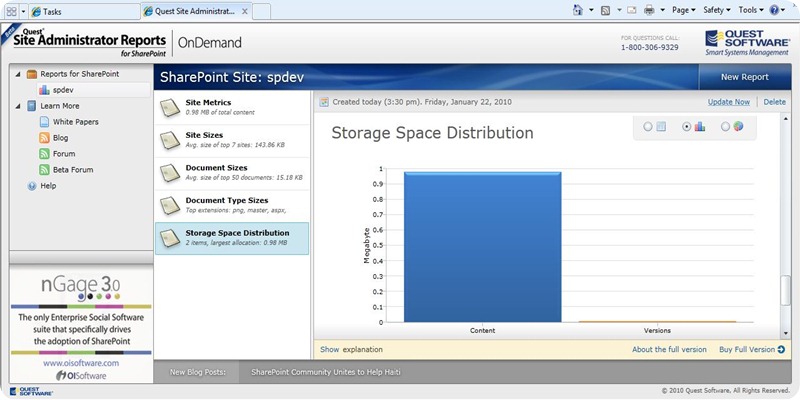Click the pie chart view icon
This screenshot has width=800, height=400.
click(x=738, y=127)
